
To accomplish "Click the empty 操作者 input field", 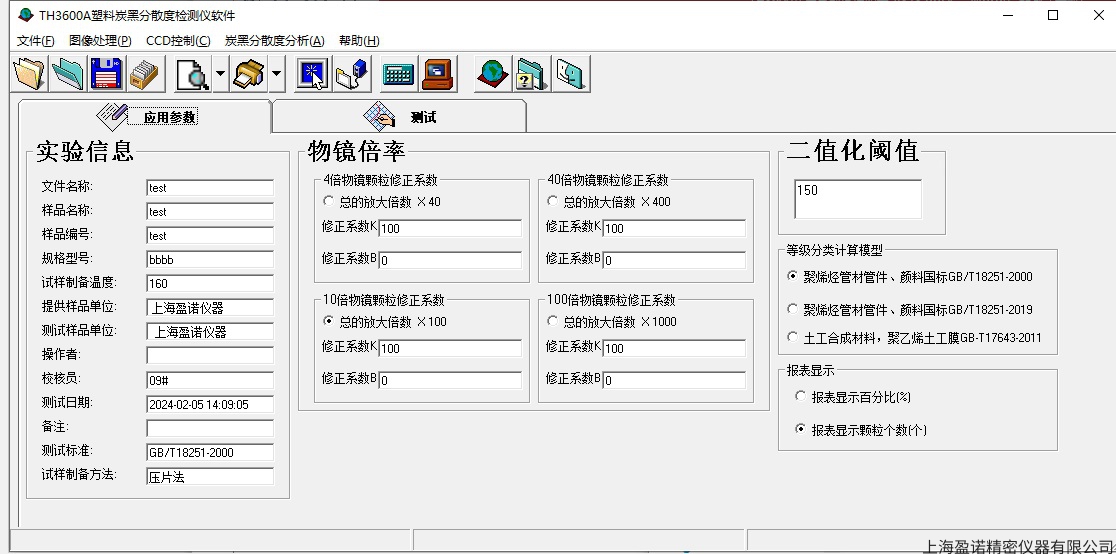I will 209,356.
